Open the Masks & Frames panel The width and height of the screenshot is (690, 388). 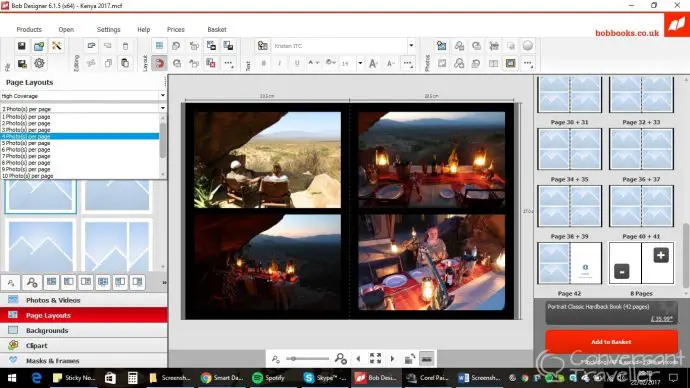84,360
